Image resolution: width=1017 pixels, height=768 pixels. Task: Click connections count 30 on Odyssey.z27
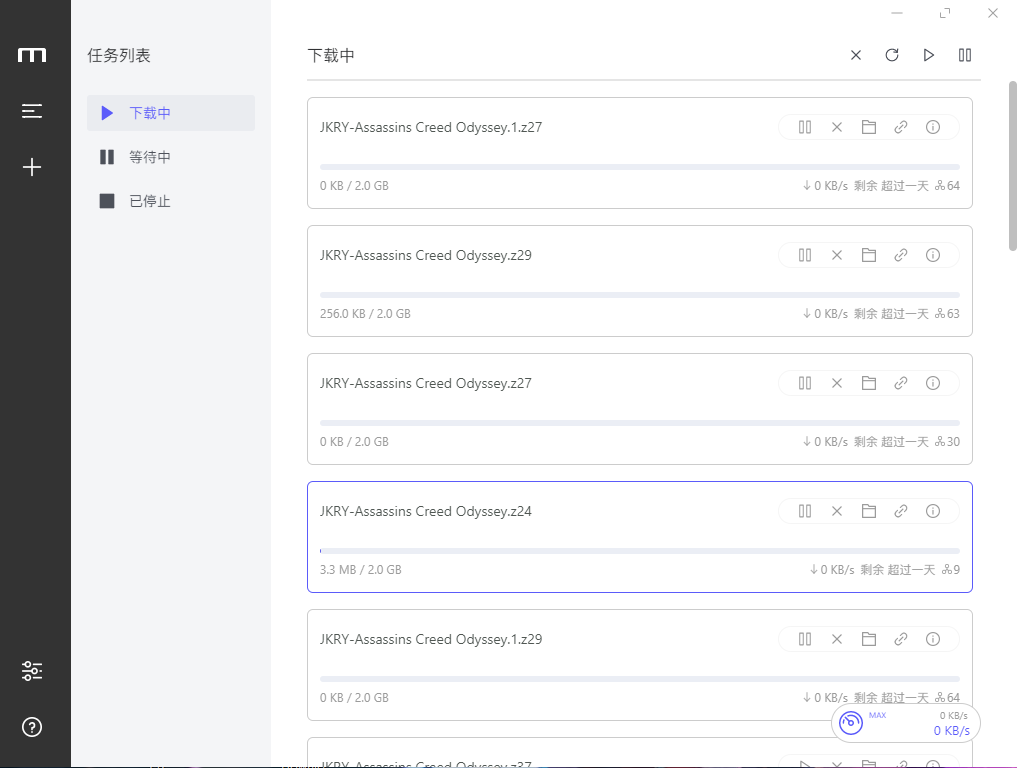pos(947,441)
